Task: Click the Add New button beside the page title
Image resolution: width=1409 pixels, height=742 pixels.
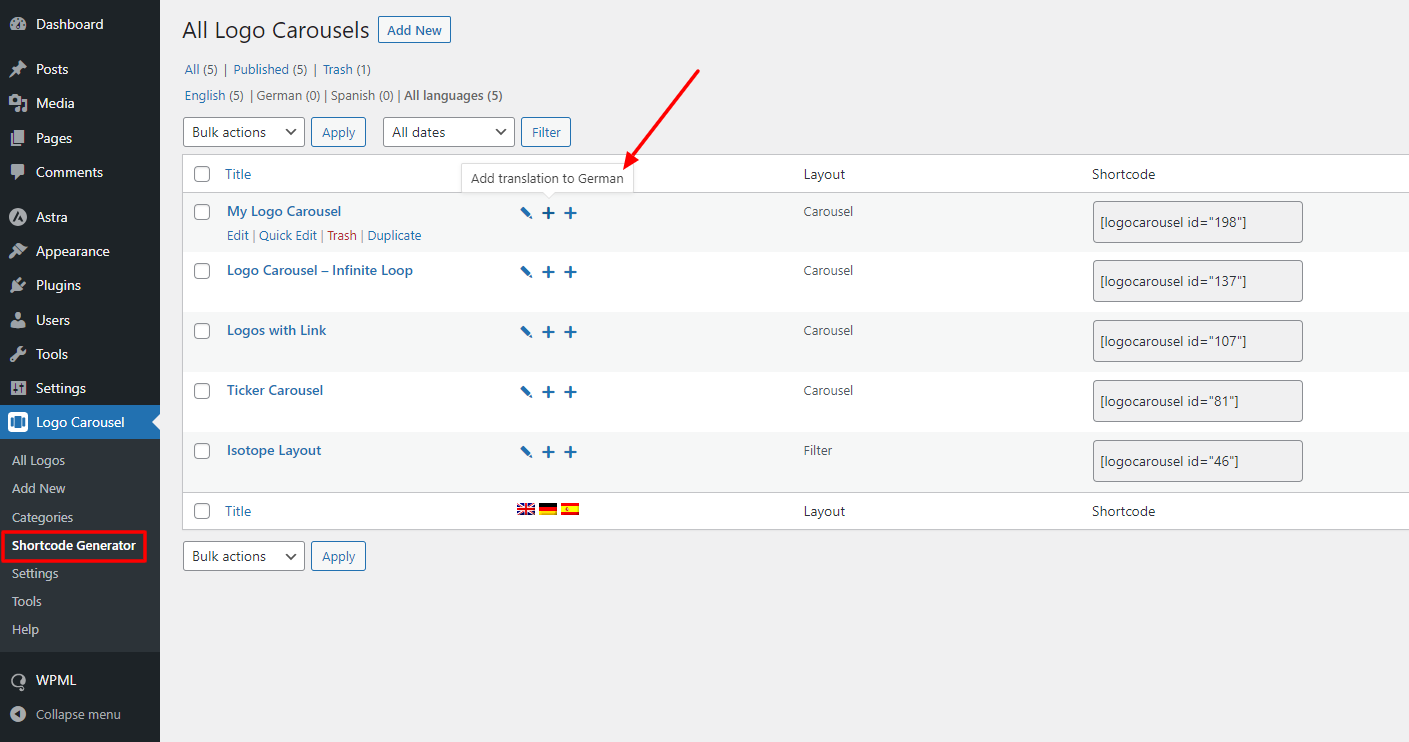Action: 414,30
